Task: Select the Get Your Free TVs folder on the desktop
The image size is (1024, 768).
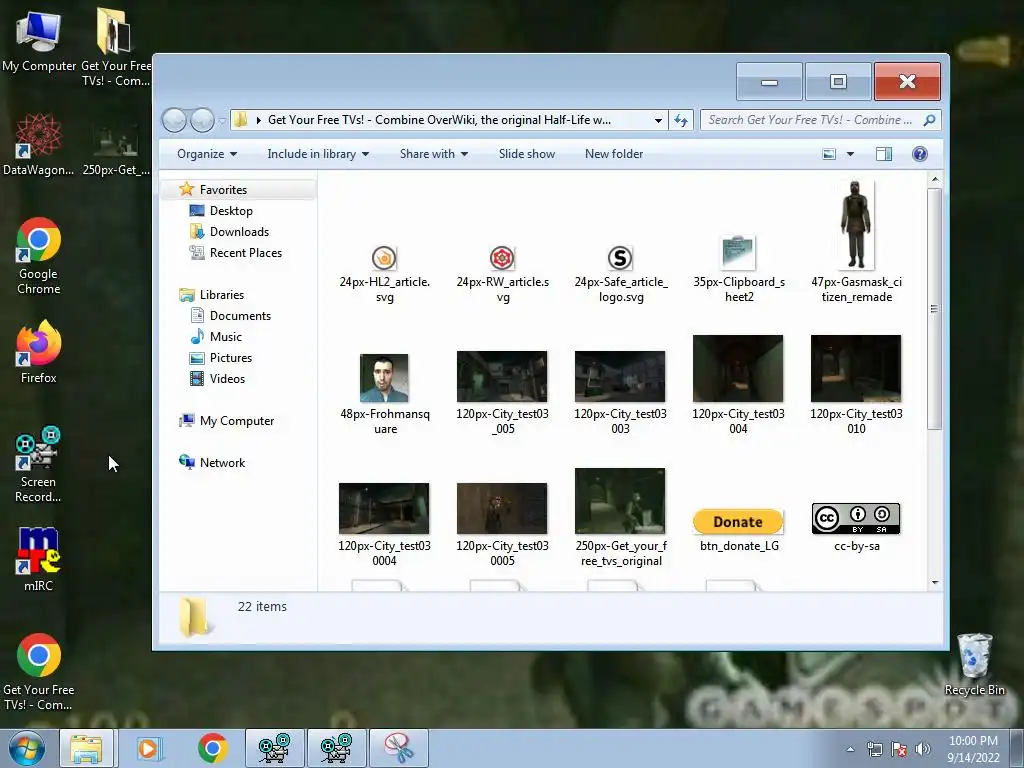Action: [x=116, y=47]
